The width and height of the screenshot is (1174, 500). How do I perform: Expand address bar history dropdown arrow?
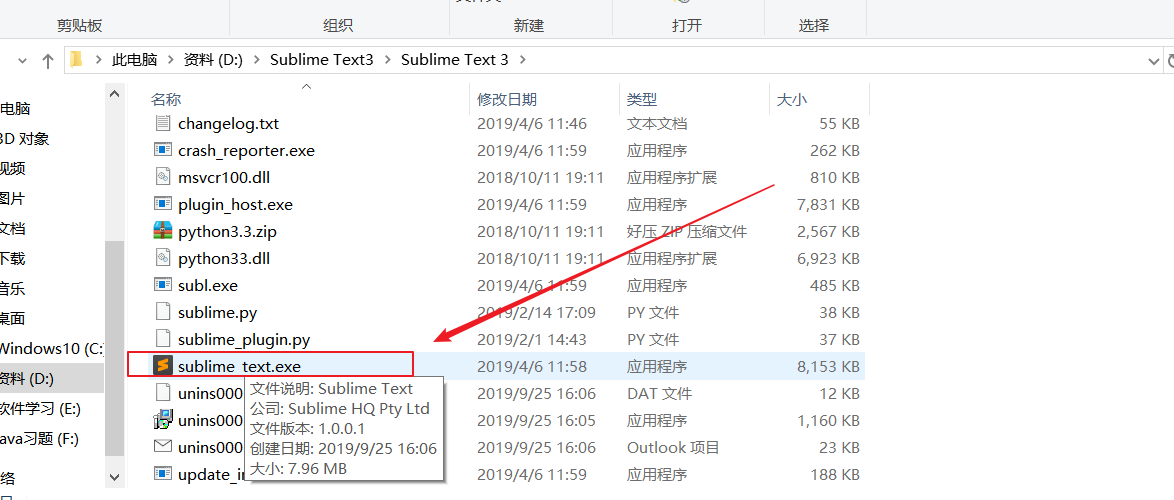pos(1154,60)
